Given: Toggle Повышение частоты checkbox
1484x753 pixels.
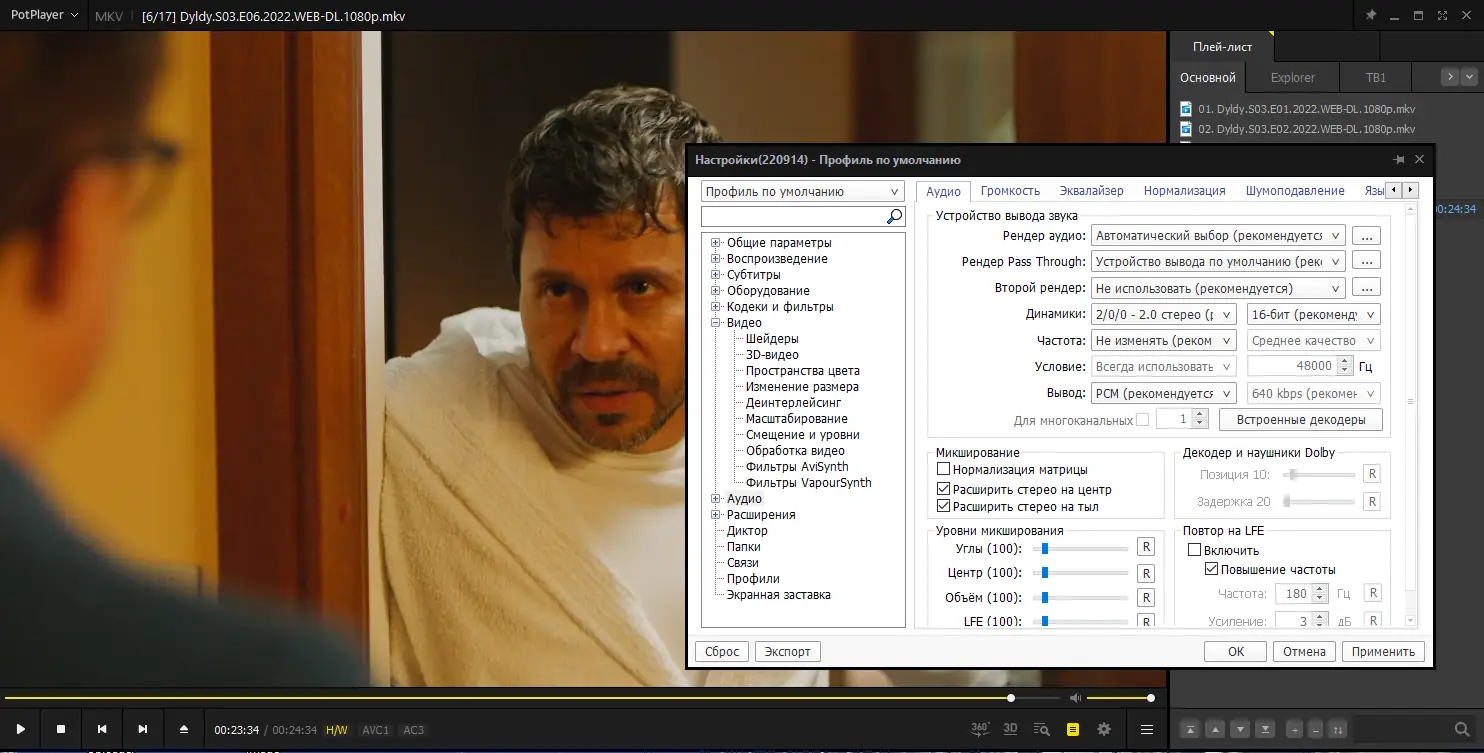Looking at the screenshot, I should coord(1212,570).
